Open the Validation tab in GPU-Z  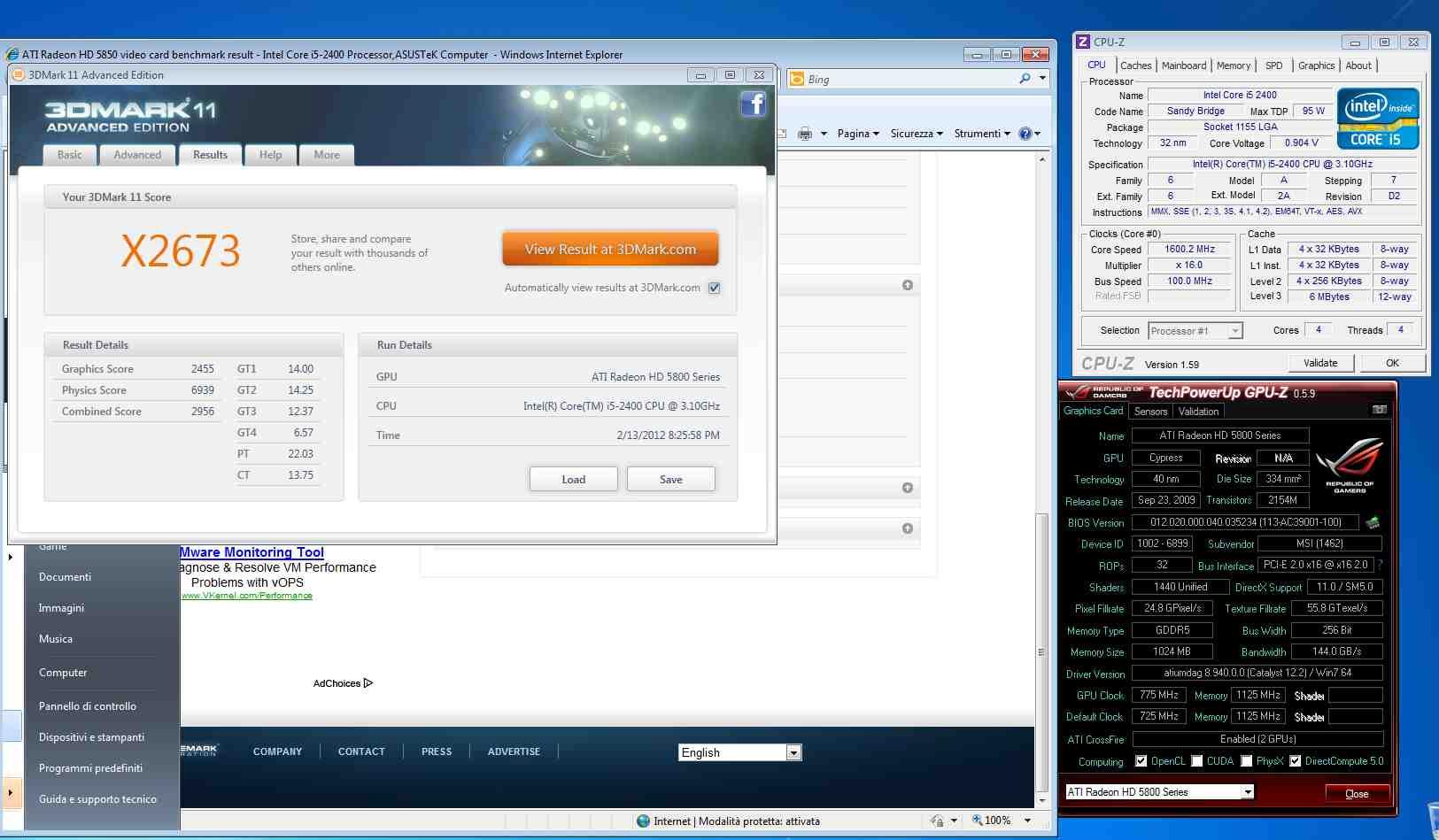pos(1198,412)
